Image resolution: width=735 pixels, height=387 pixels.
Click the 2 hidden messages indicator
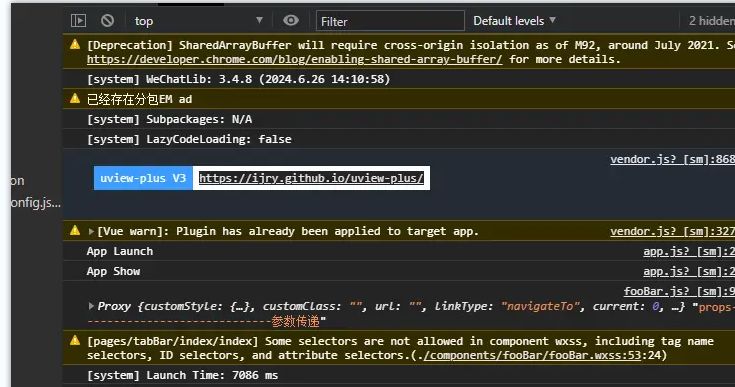712,21
